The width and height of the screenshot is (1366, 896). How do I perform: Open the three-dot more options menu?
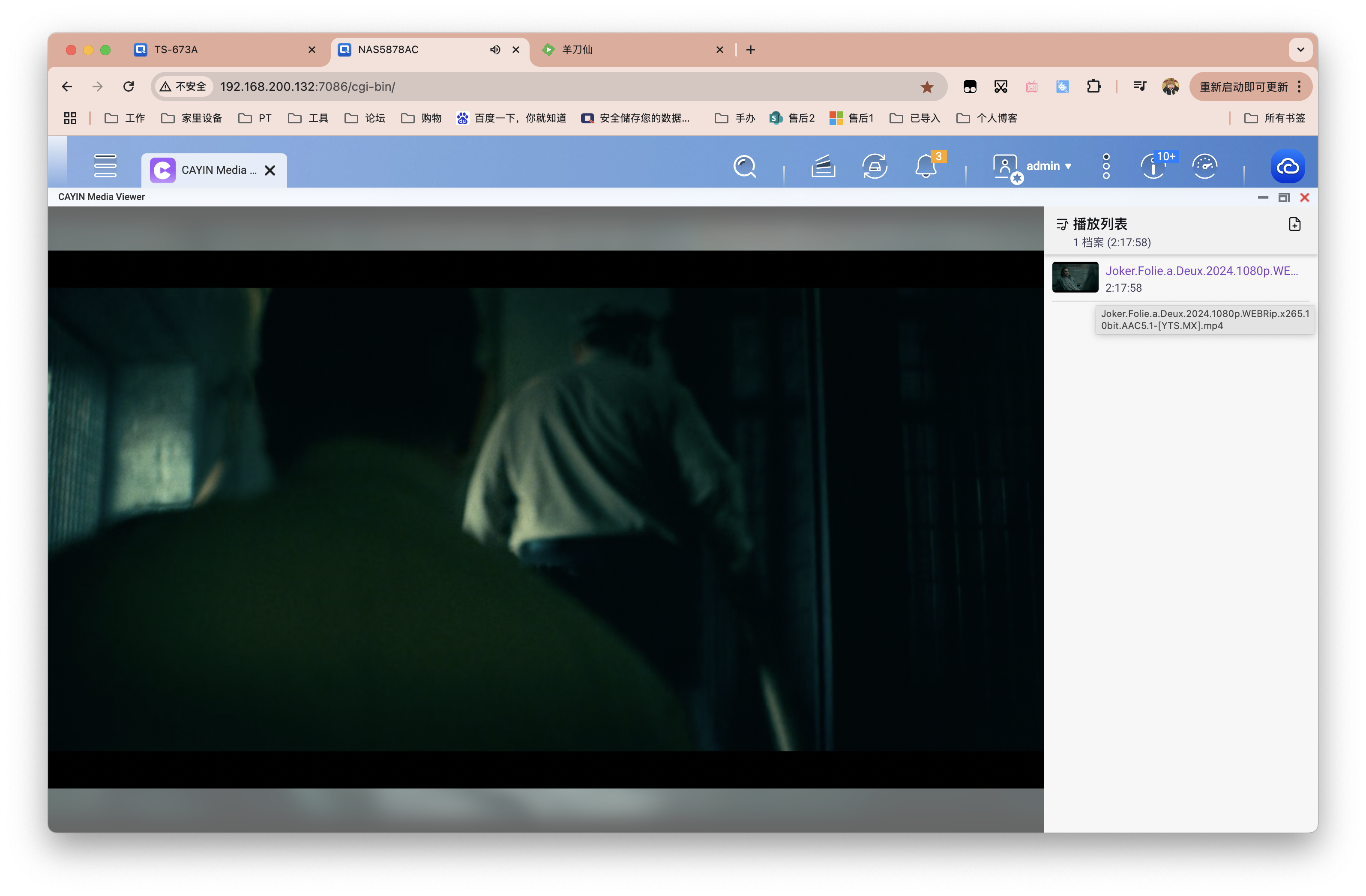pos(1106,166)
